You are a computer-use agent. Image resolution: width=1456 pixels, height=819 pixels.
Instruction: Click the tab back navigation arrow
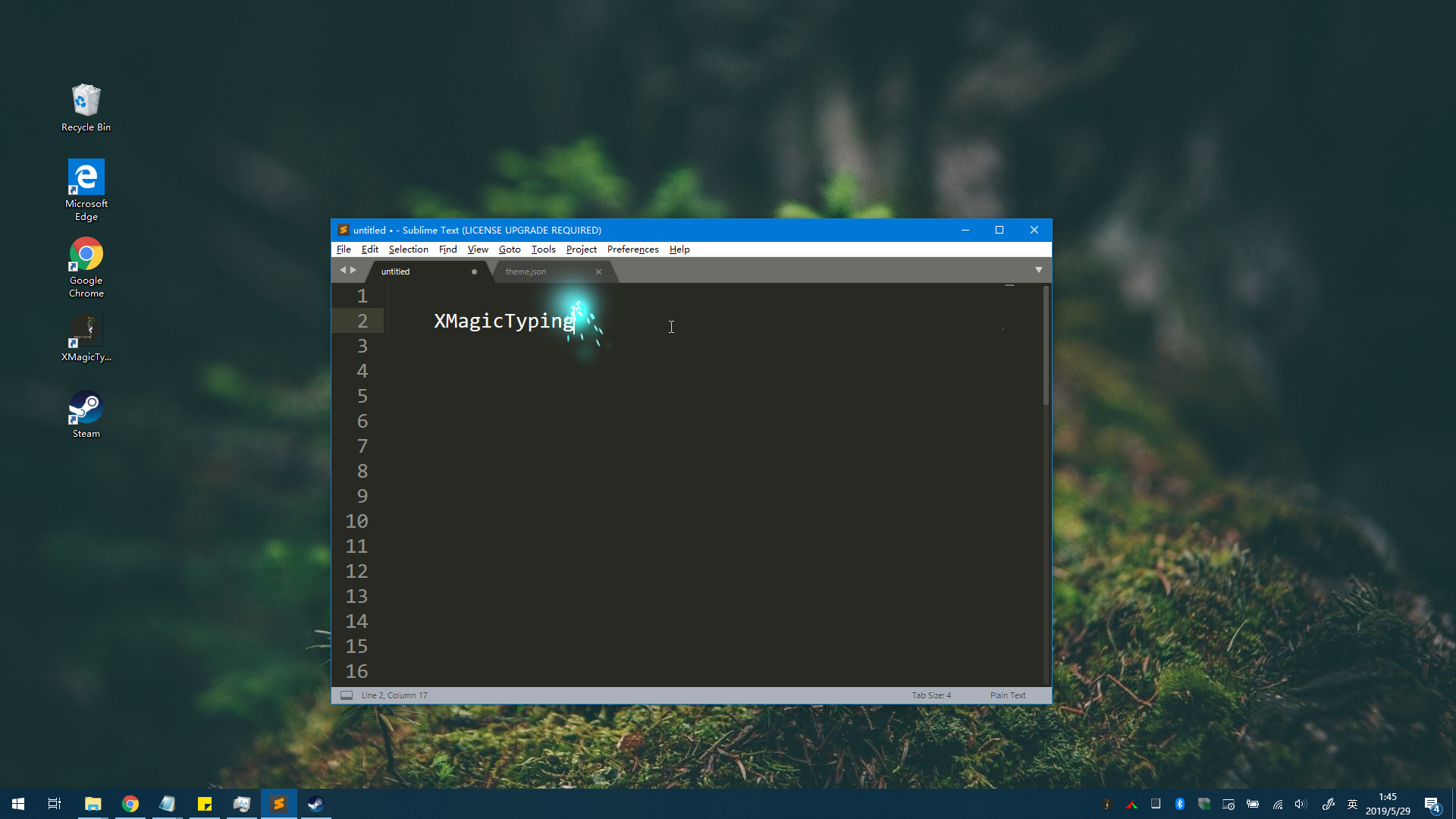point(343,270)
